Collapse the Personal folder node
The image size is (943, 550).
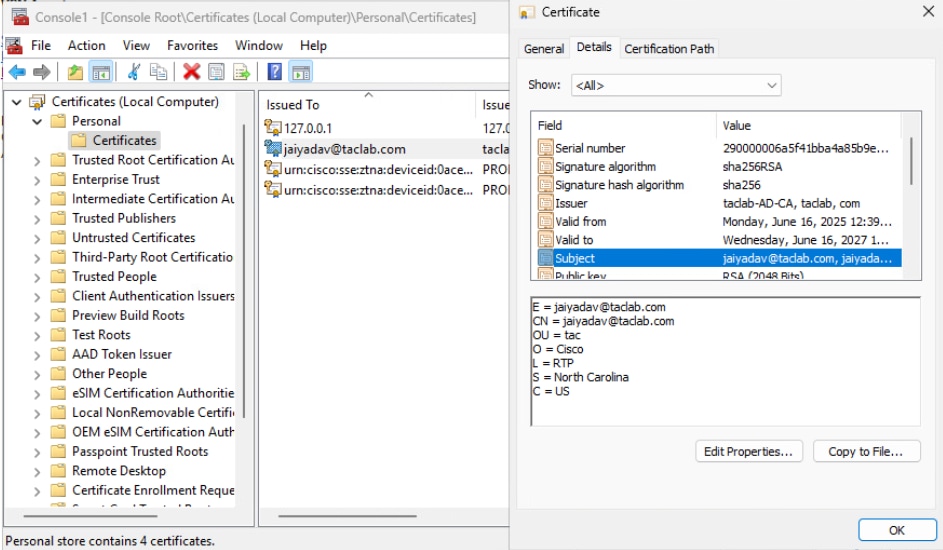point(37,121)
